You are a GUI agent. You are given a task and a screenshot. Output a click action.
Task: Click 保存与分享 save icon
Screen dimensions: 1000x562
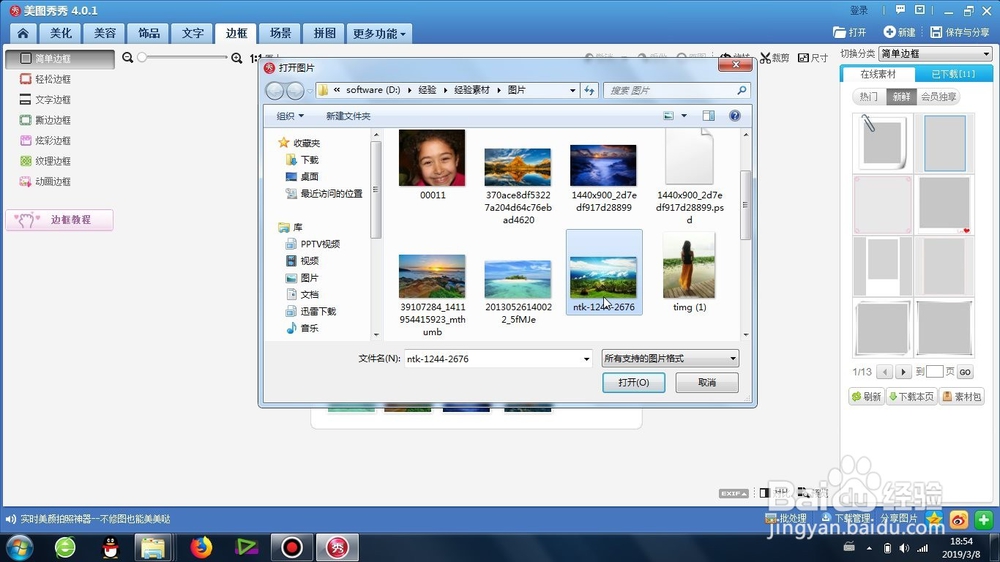(x=960, y=32)
